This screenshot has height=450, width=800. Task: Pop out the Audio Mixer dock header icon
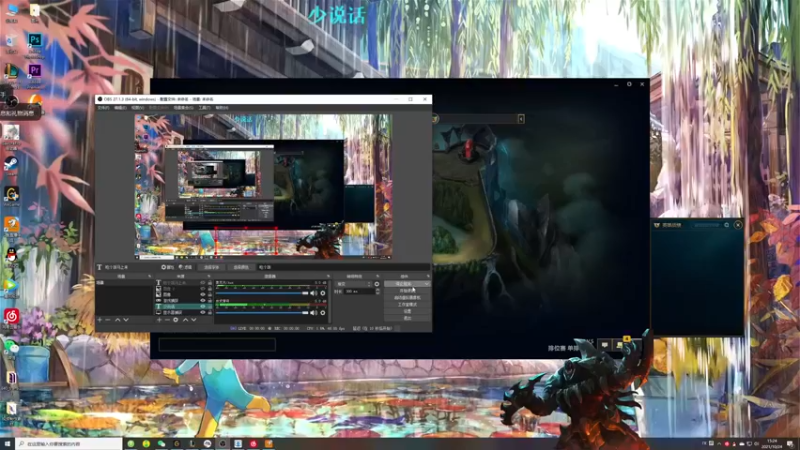(328, 276)
